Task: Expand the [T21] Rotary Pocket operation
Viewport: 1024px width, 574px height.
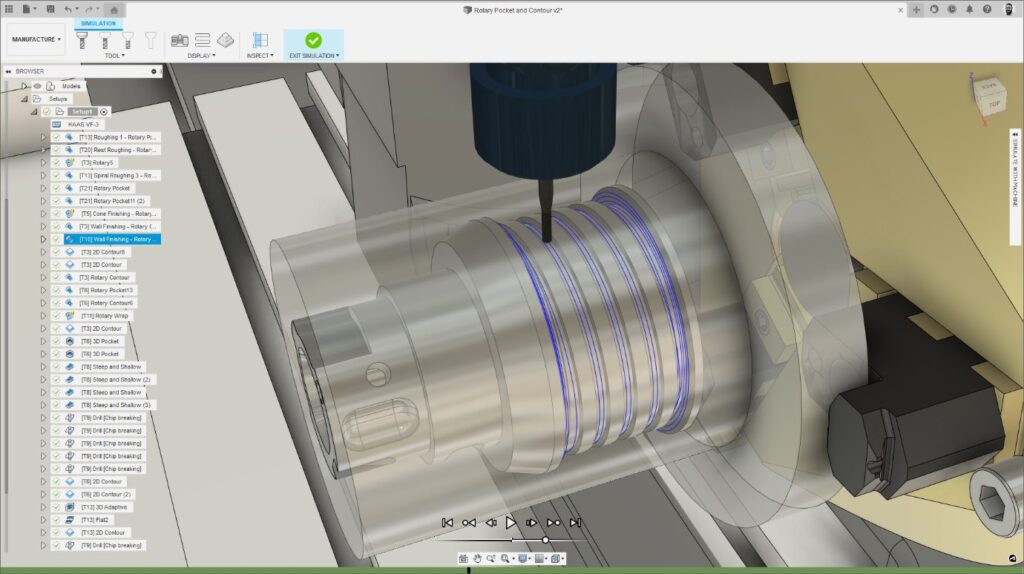Action: (43, 188)
